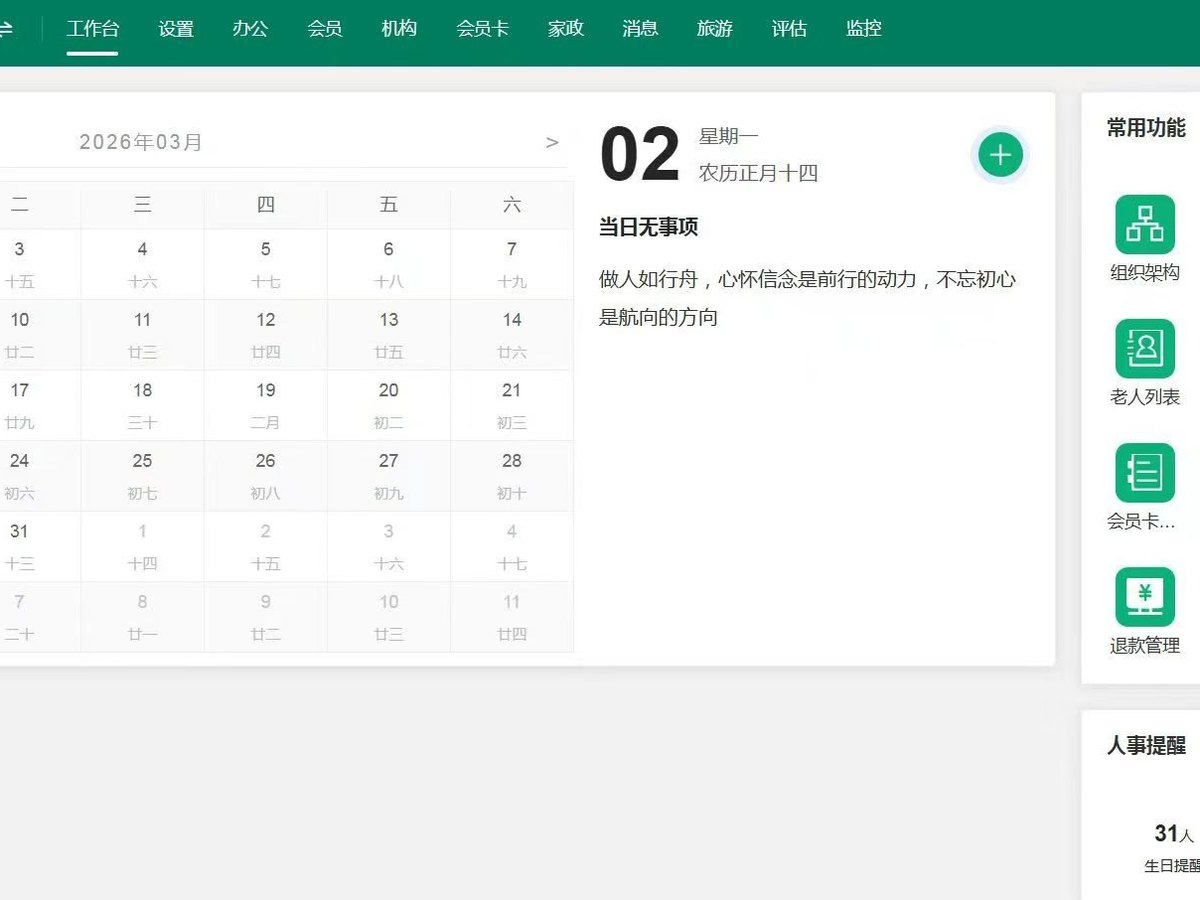Image resolution: width=1200 pixels, height=900 pixels.
Task: Select March 21 (初三) in calendar
Action: coord(511,405)
